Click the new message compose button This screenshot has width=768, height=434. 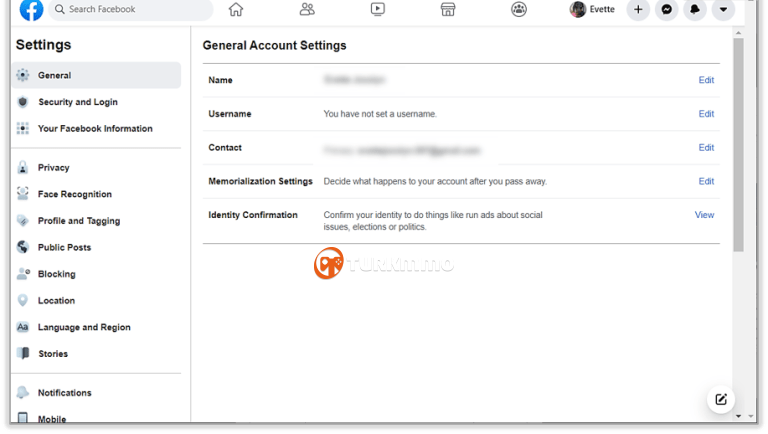tap(720, 399)
